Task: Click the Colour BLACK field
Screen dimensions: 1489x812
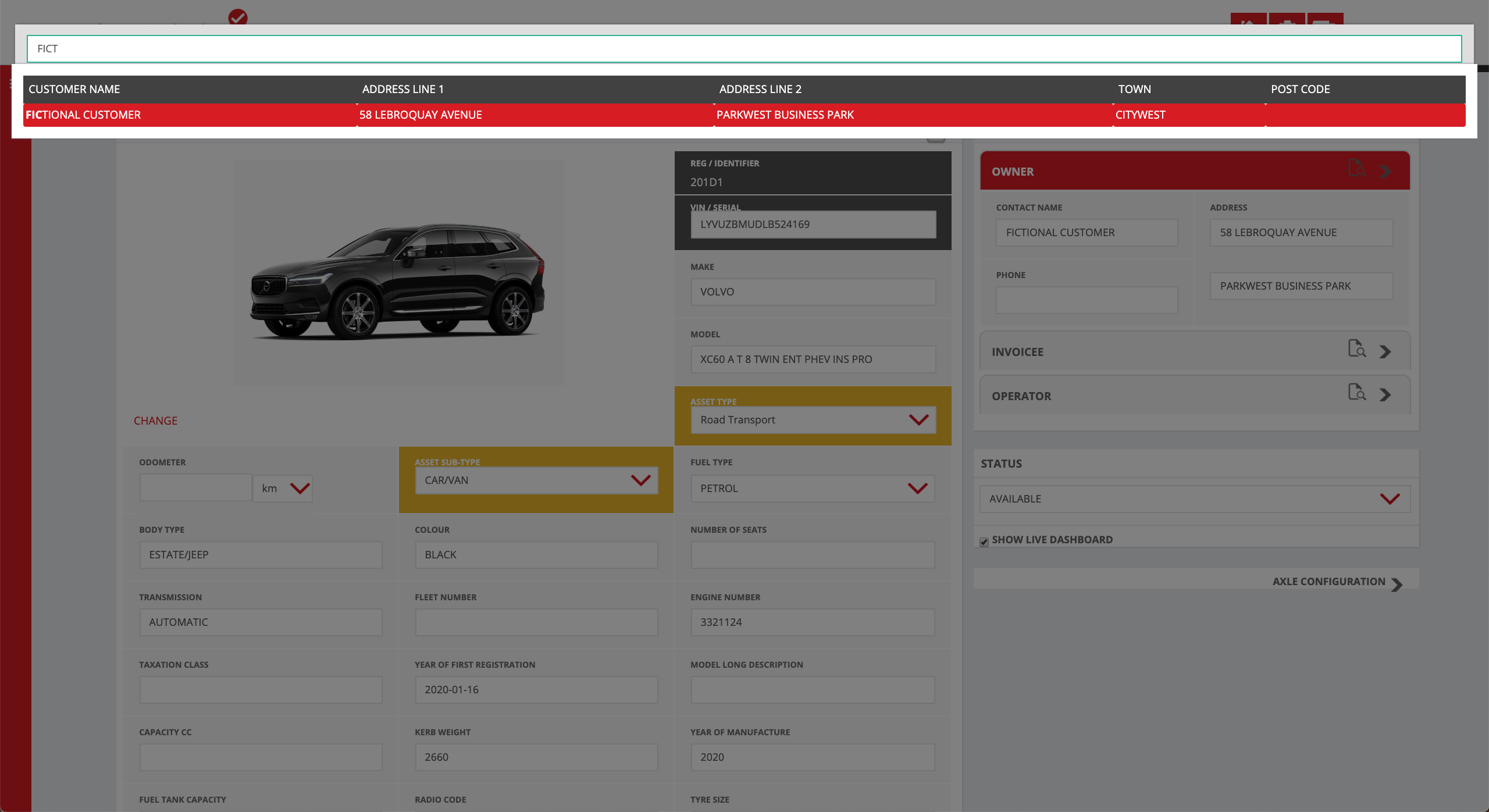Action: pos(536,555)
